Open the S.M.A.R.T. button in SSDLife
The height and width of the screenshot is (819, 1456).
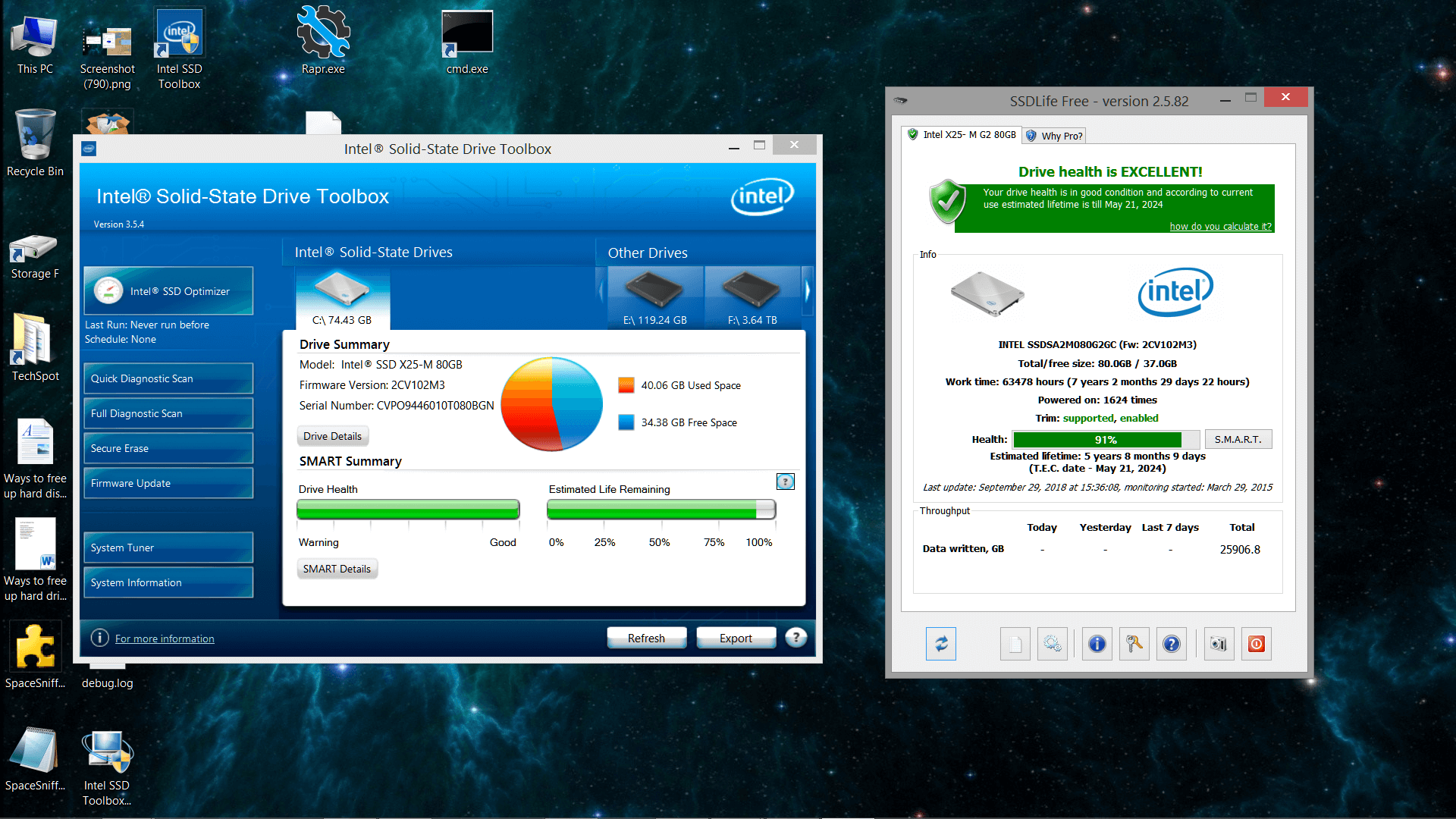point(1238,439)
